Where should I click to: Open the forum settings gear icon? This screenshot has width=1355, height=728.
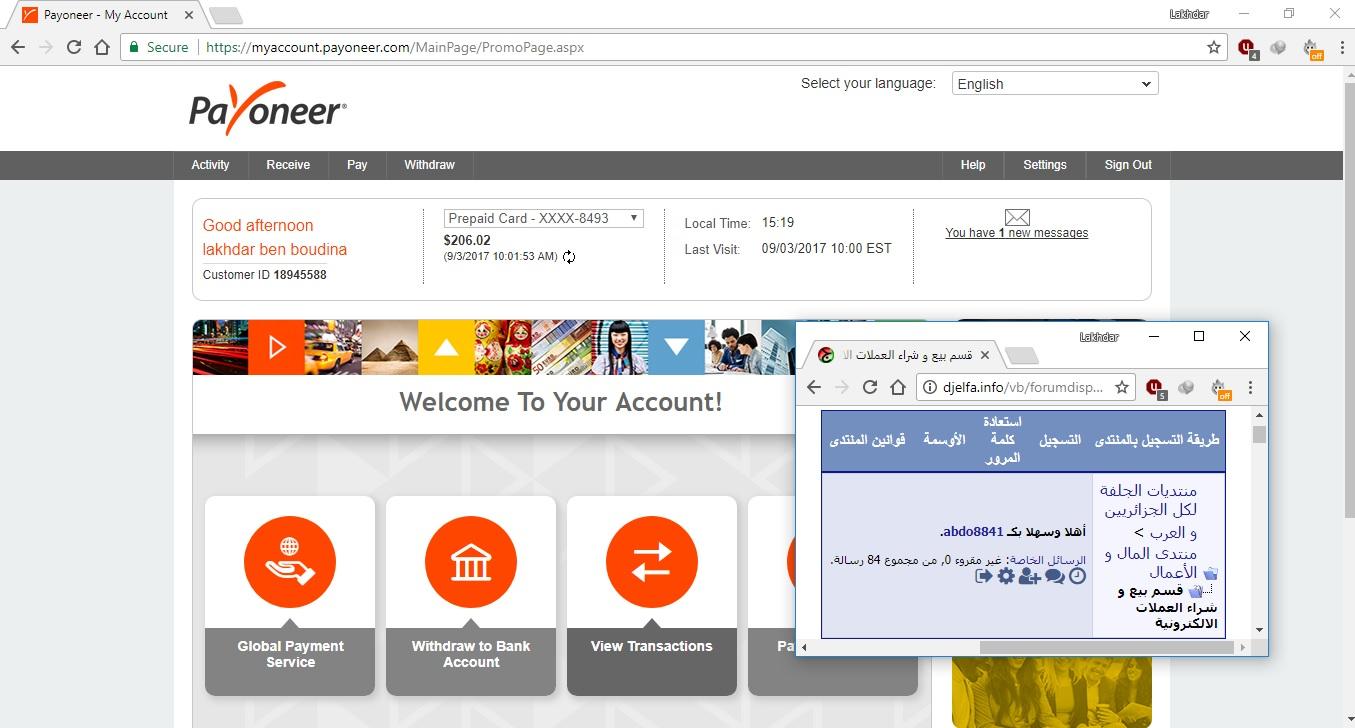click(1006, 576)
